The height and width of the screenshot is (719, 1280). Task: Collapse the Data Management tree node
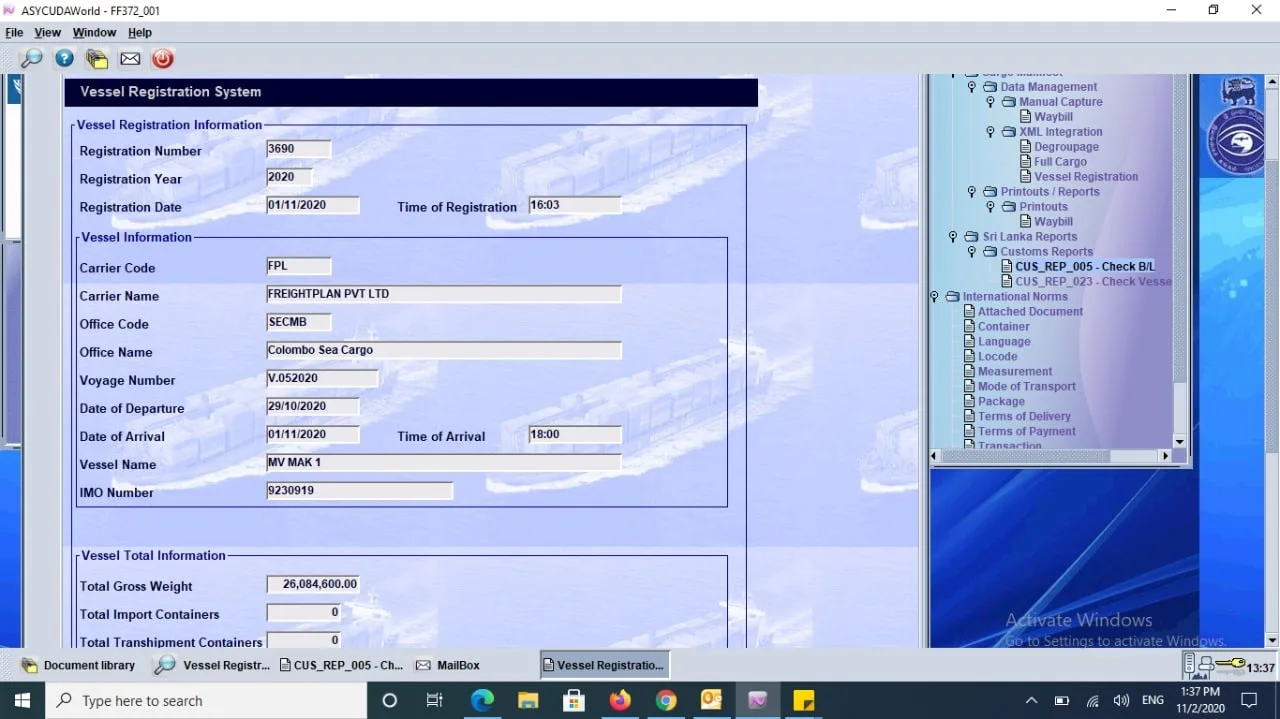pos(972,87)
